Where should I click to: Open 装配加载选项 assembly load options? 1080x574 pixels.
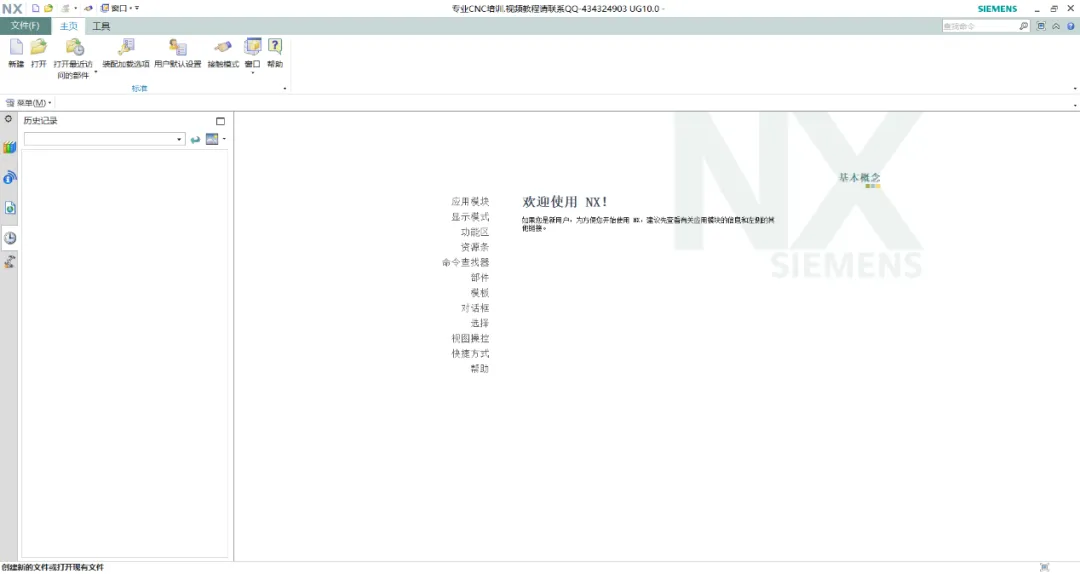coord(126,53)
